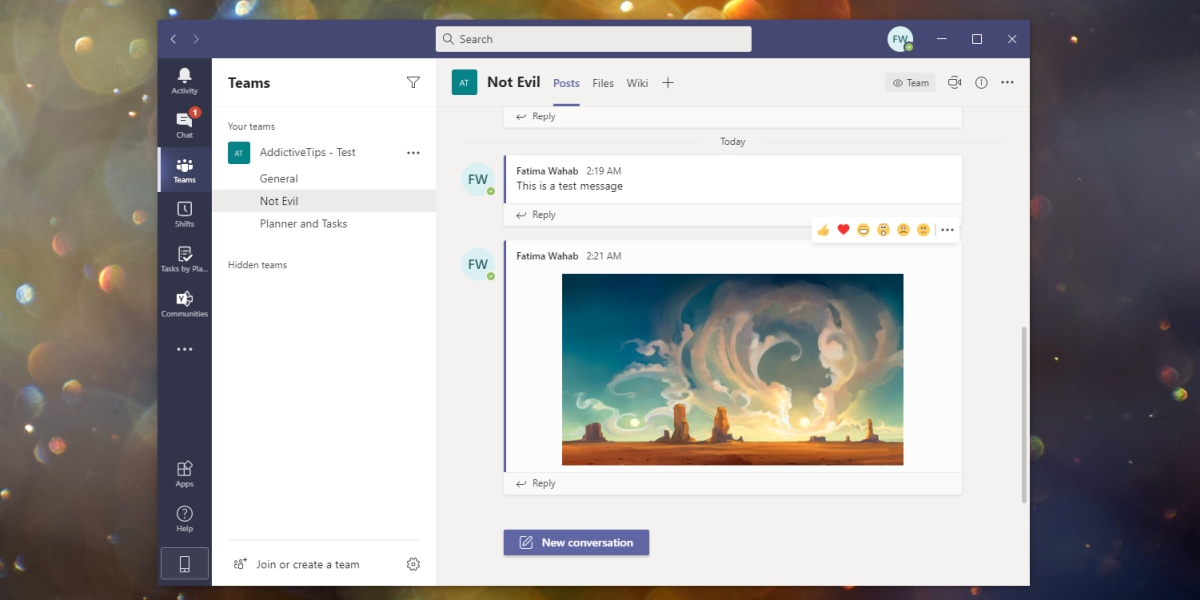Open the desert landscape image
The width and height of the screenshot is (1200, 600).
[x=732, y=369]
